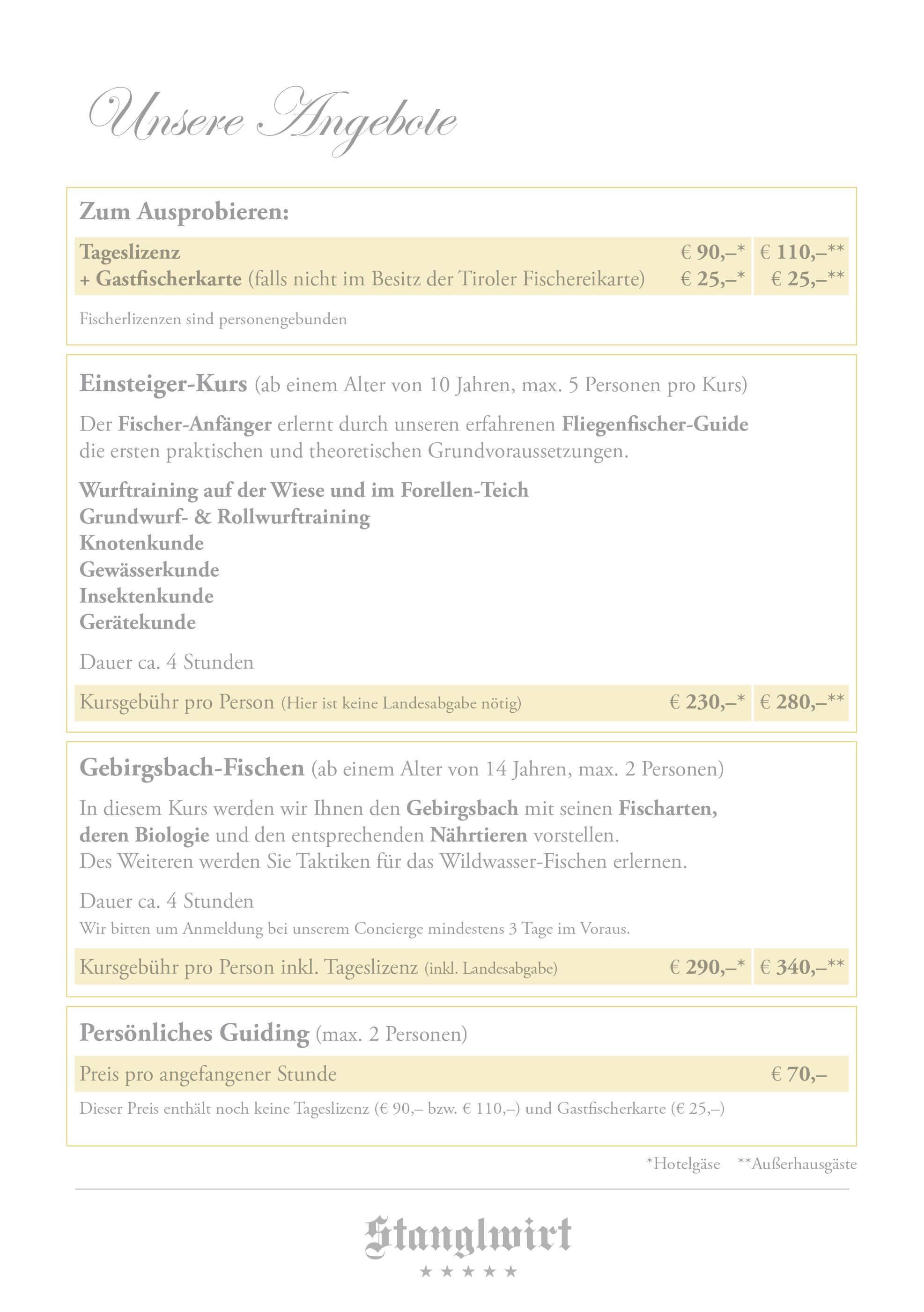Click the Einsteiger-Kurs price € 230,–
924x1312 pixels.
tap(706, 702)
